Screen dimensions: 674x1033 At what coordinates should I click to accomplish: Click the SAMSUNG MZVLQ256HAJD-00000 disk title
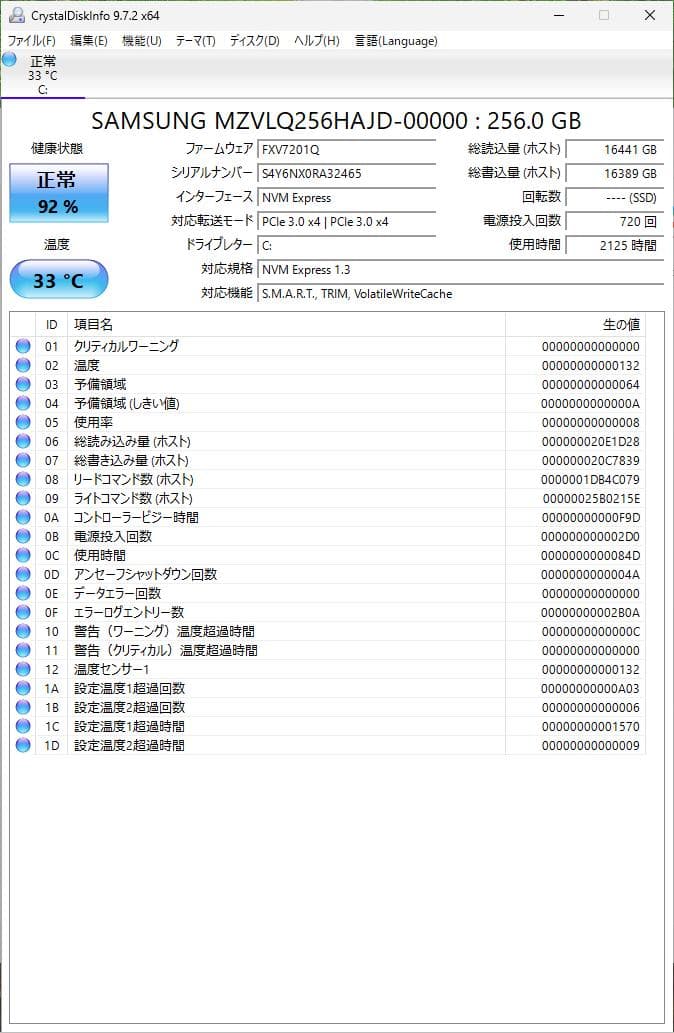pos(336,121)
